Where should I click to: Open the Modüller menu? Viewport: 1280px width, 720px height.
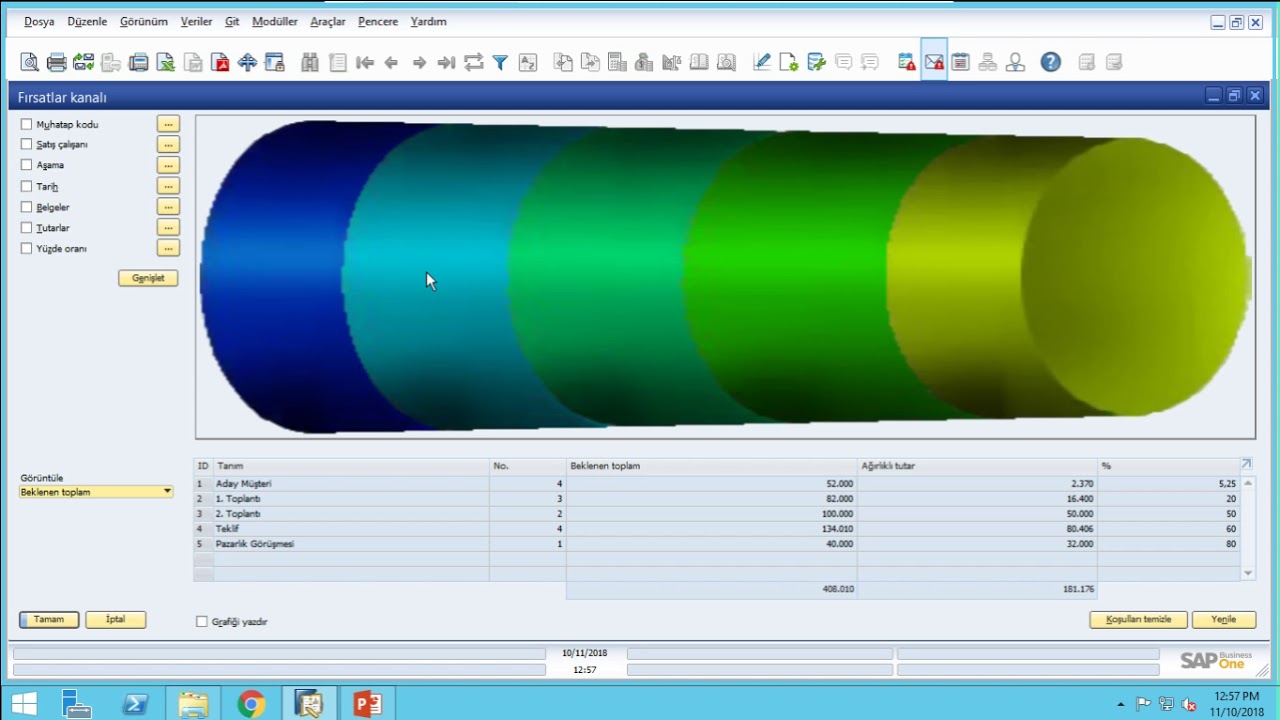(x=275, y=21)
